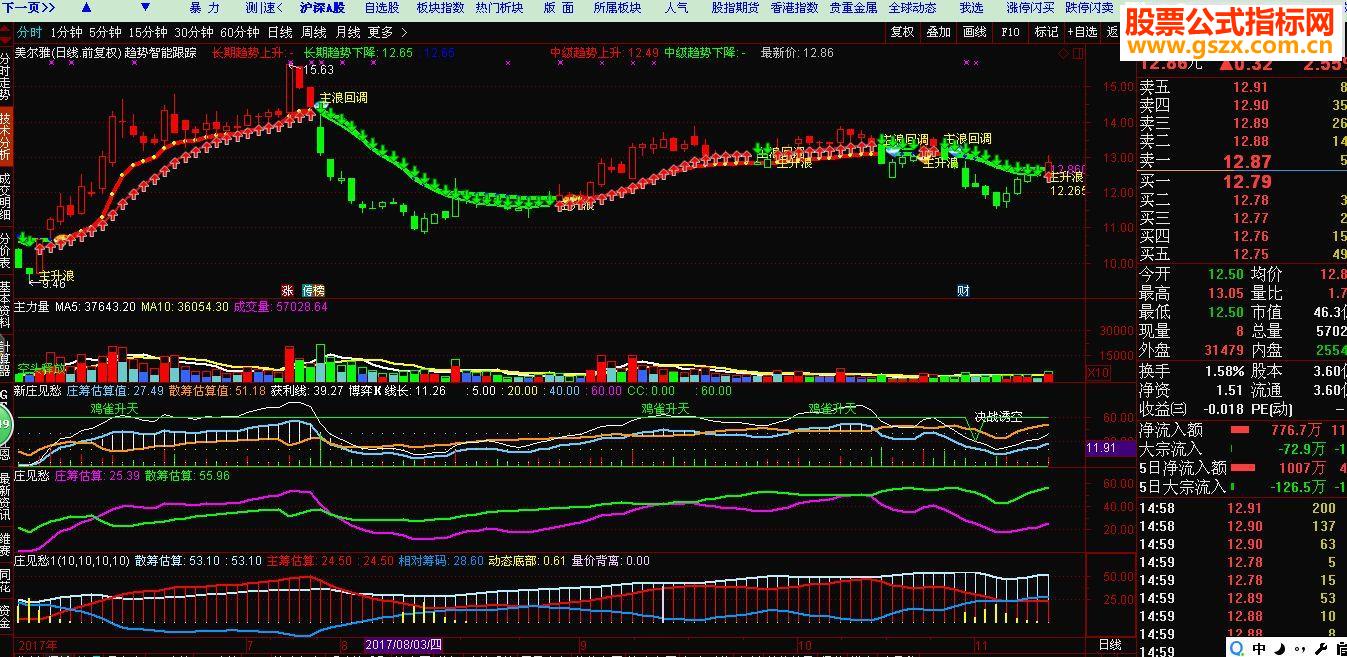Open 成交明细 sidebar tab
Image resolution: width=1347 pixels, height=657 pixels.
coord(5,197)
